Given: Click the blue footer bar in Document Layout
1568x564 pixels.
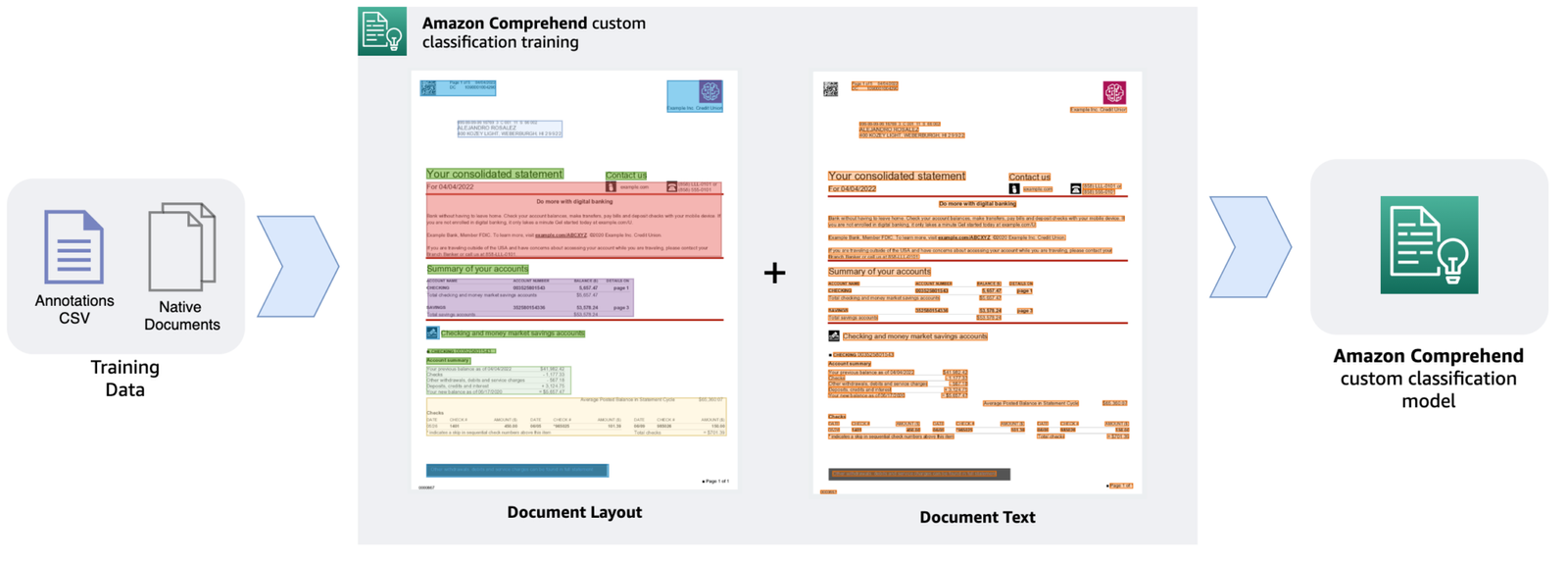Looking at the screenshot, I should (x=516, y=471).
